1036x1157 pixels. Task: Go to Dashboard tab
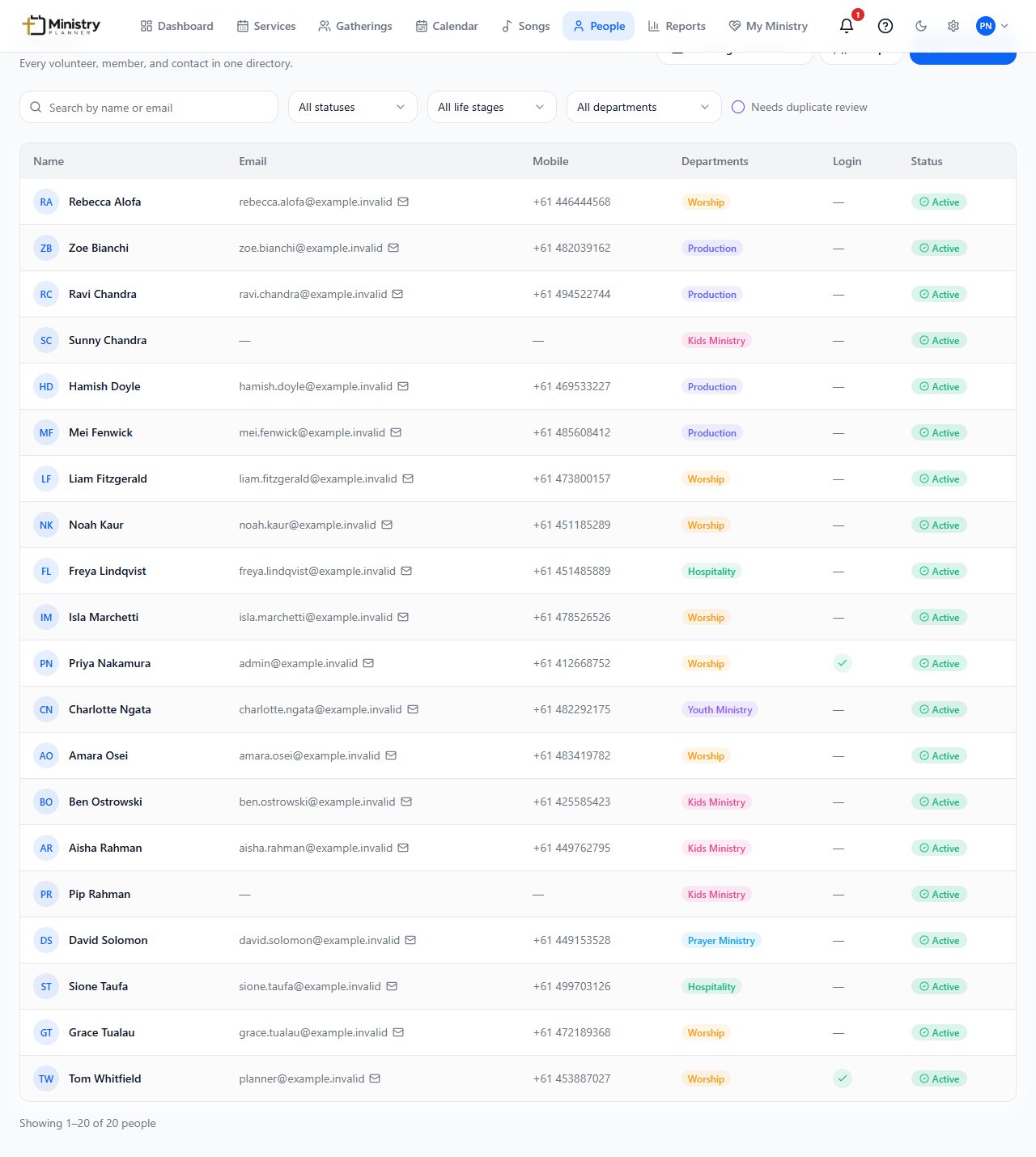coord(176,26)
